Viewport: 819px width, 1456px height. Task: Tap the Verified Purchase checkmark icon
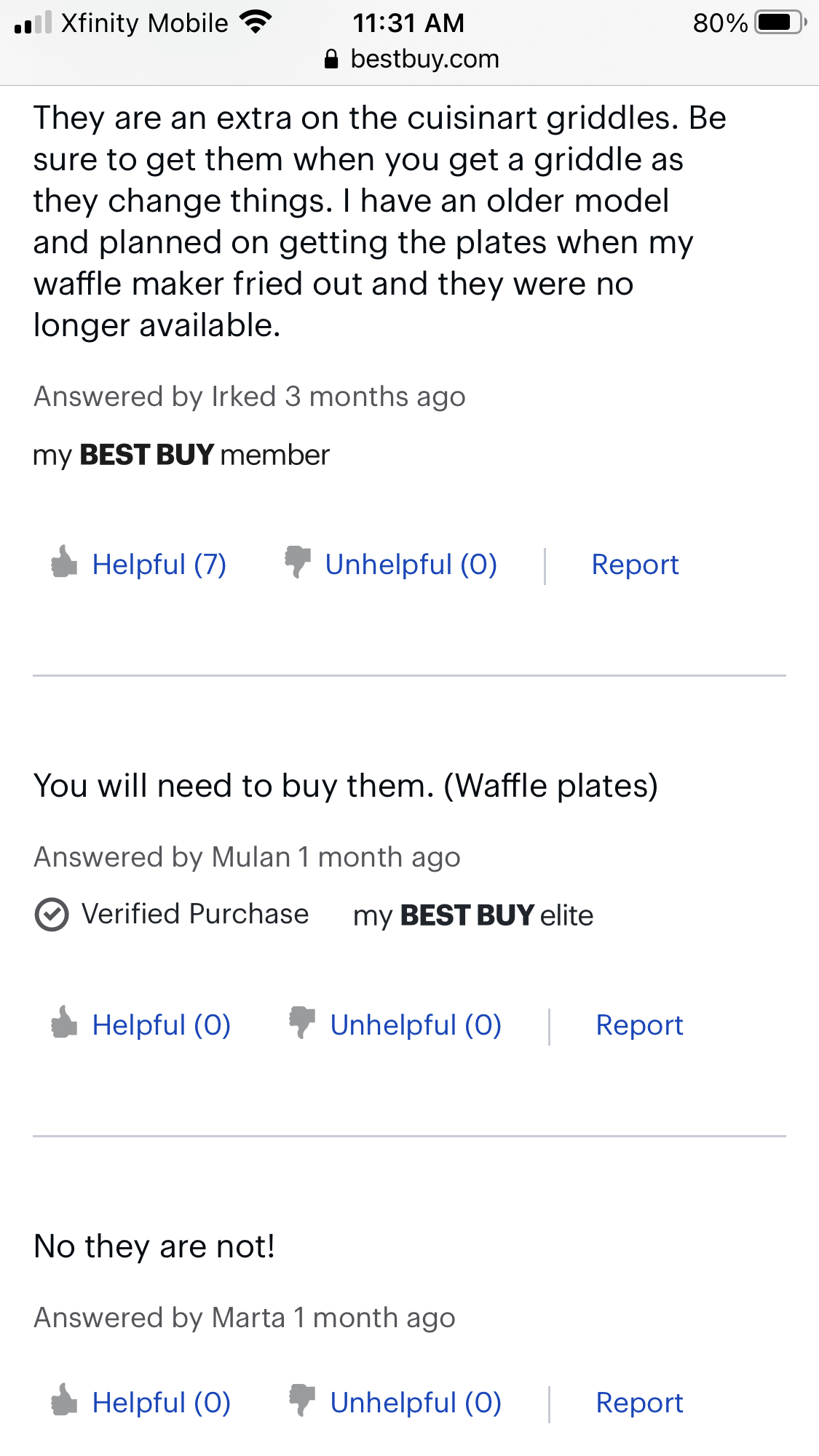point(52,915)
